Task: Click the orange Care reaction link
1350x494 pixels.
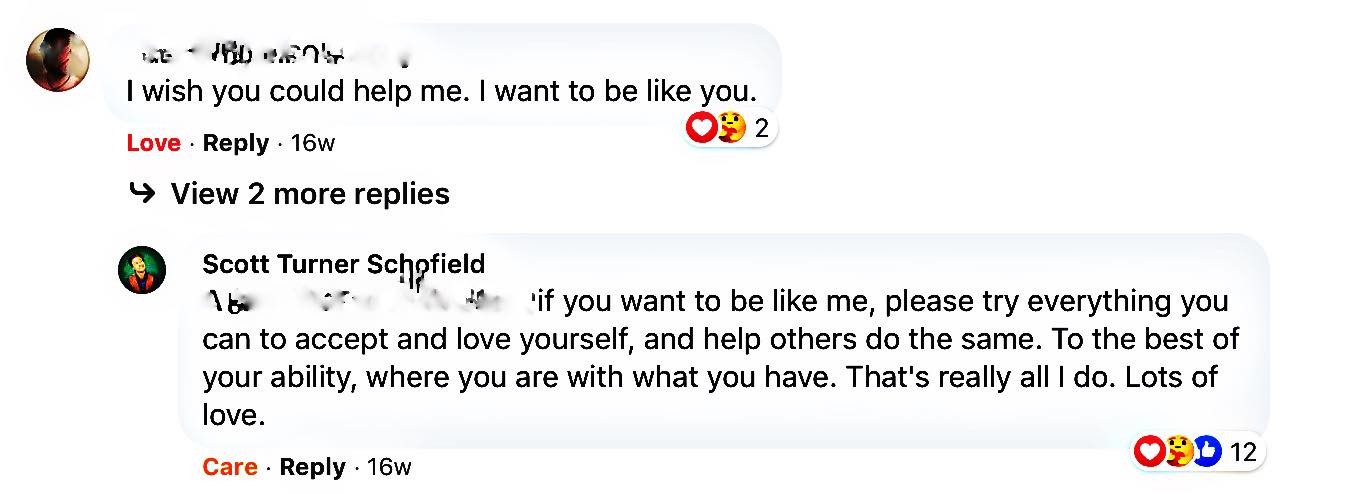Action: [230, 467]
